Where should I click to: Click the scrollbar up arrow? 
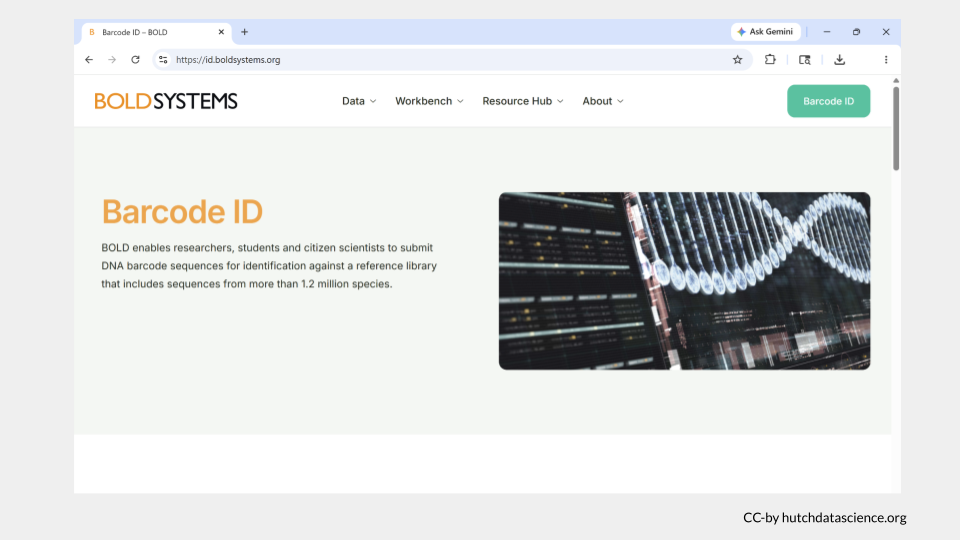896,81
